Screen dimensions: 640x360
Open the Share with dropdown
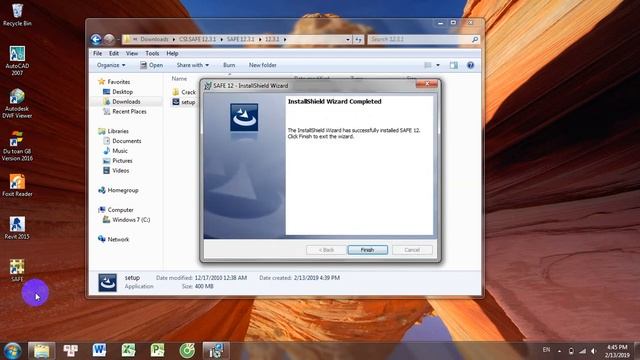192,65
